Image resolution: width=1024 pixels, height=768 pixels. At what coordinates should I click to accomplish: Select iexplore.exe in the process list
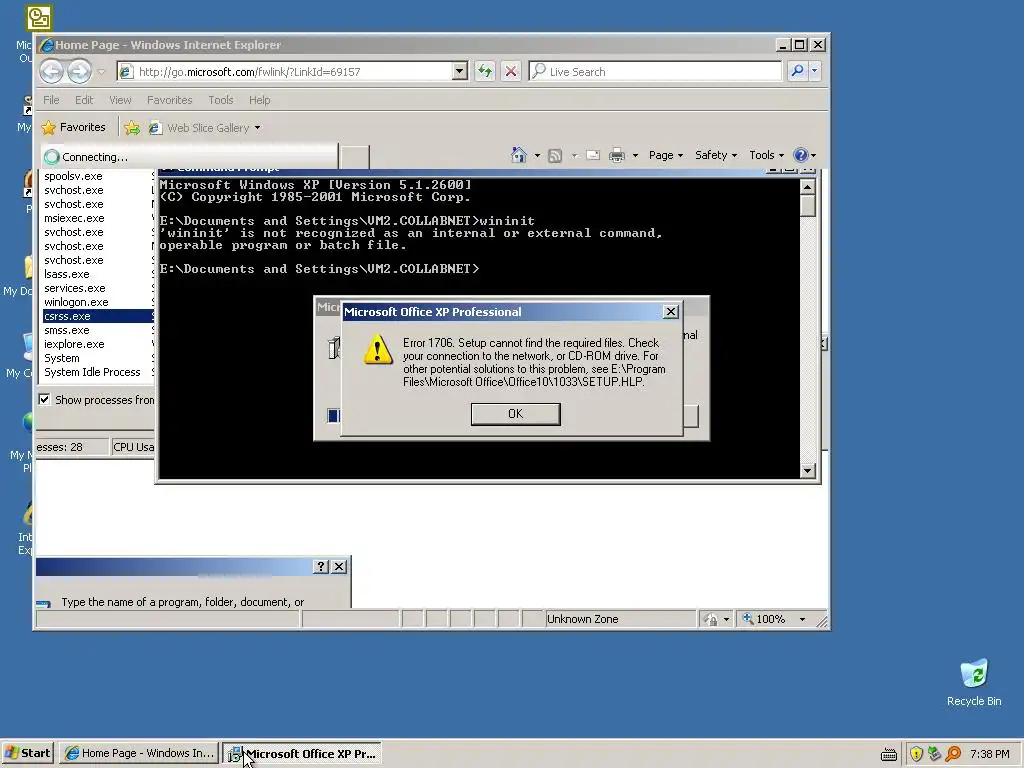(98, 344)
